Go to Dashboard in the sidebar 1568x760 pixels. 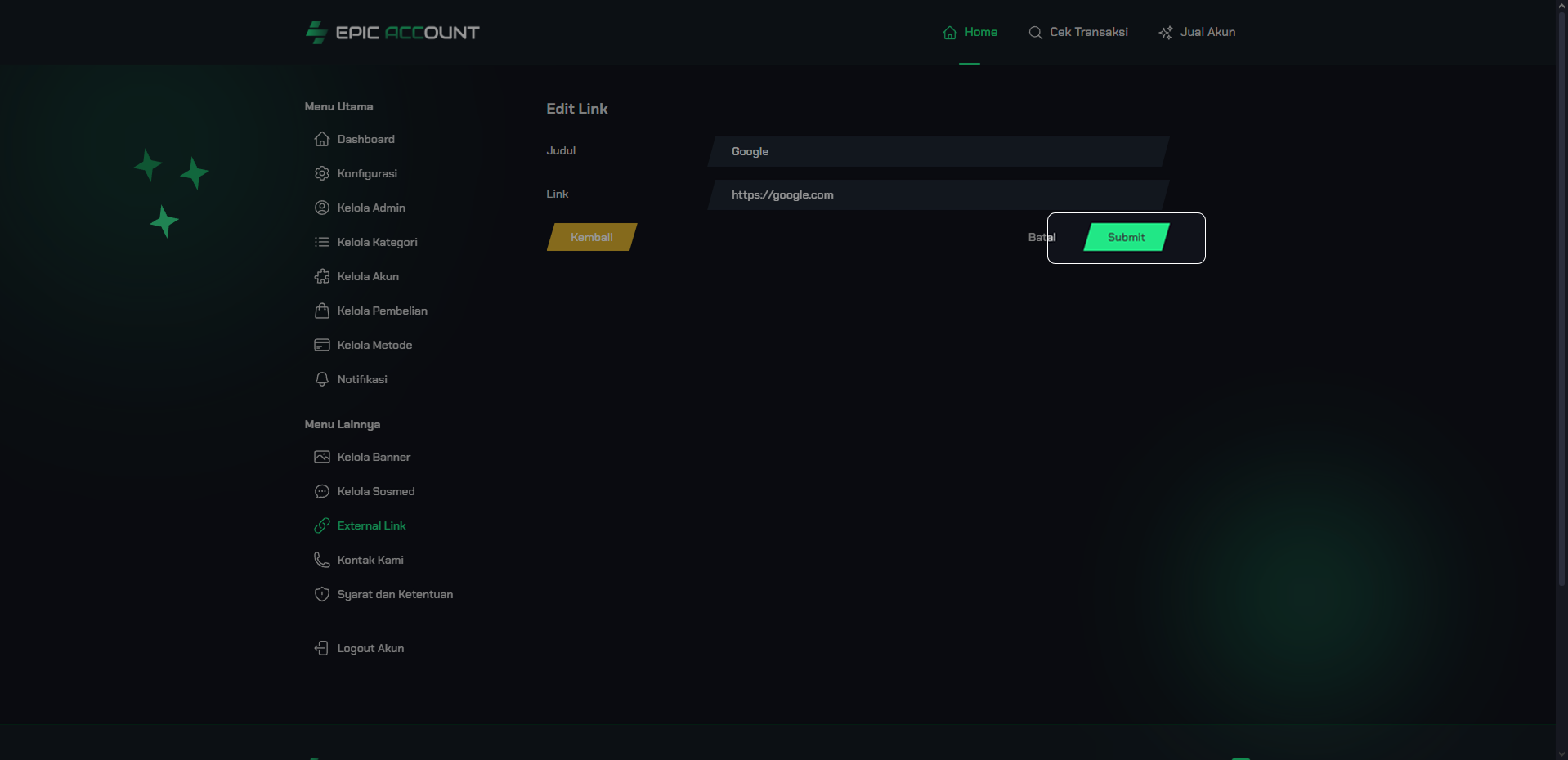point(355,139)
